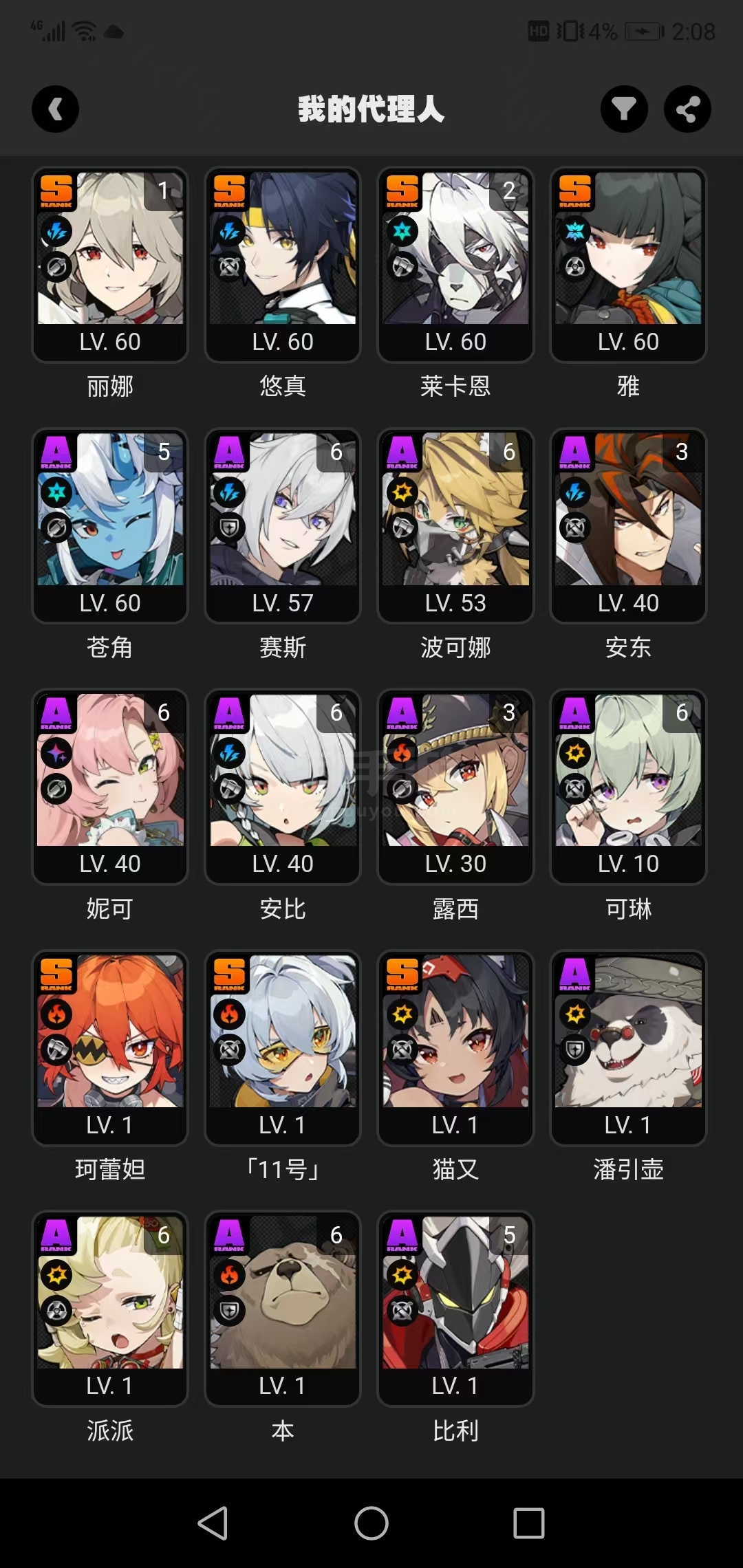Tap the back arrow button

coord(55,109)
